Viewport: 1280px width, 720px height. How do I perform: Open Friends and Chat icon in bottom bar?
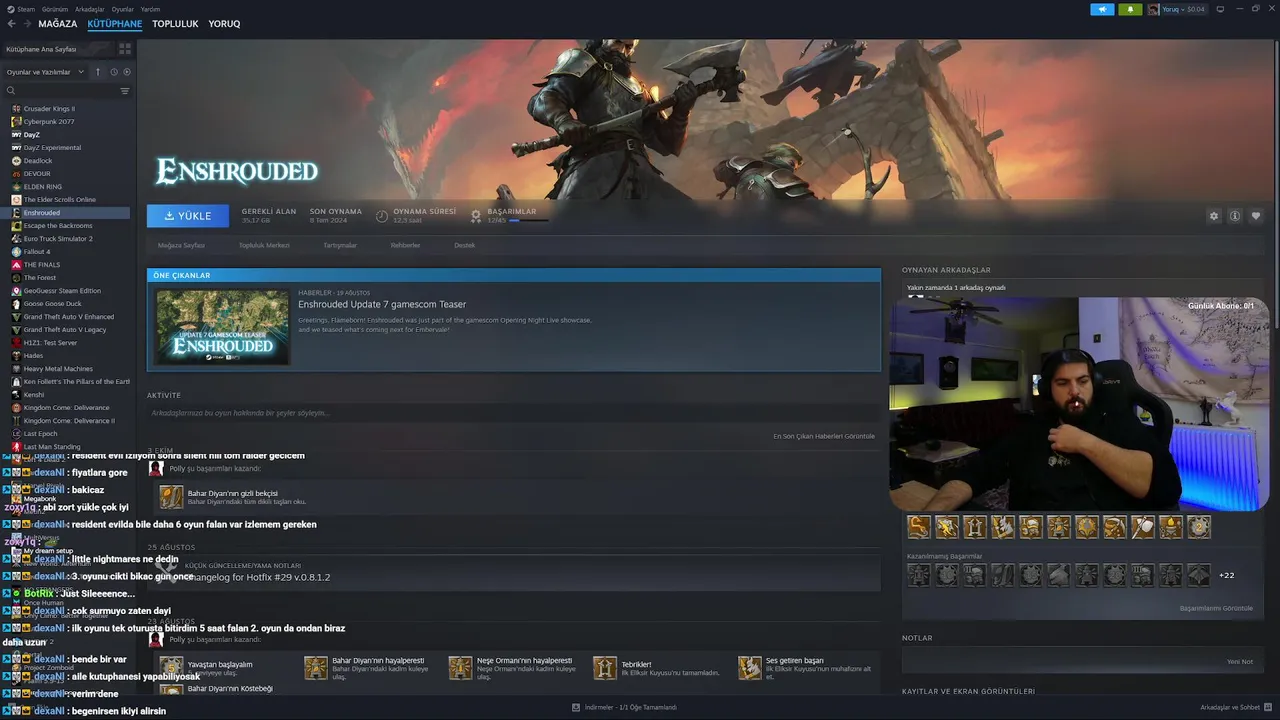pyautogui.click(x=1270, y=707)
